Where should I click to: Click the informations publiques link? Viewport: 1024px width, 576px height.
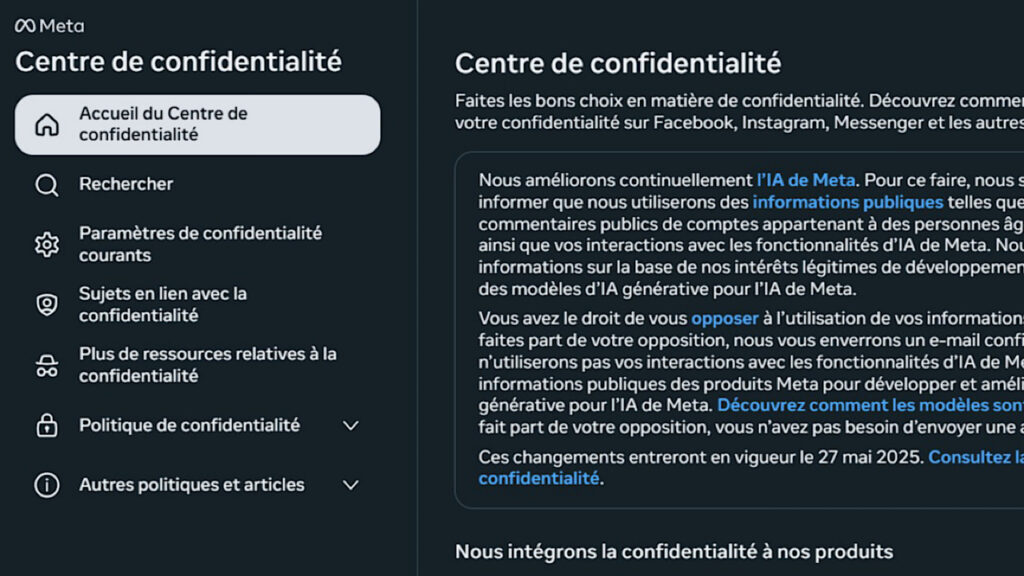[x=848, y=202]
